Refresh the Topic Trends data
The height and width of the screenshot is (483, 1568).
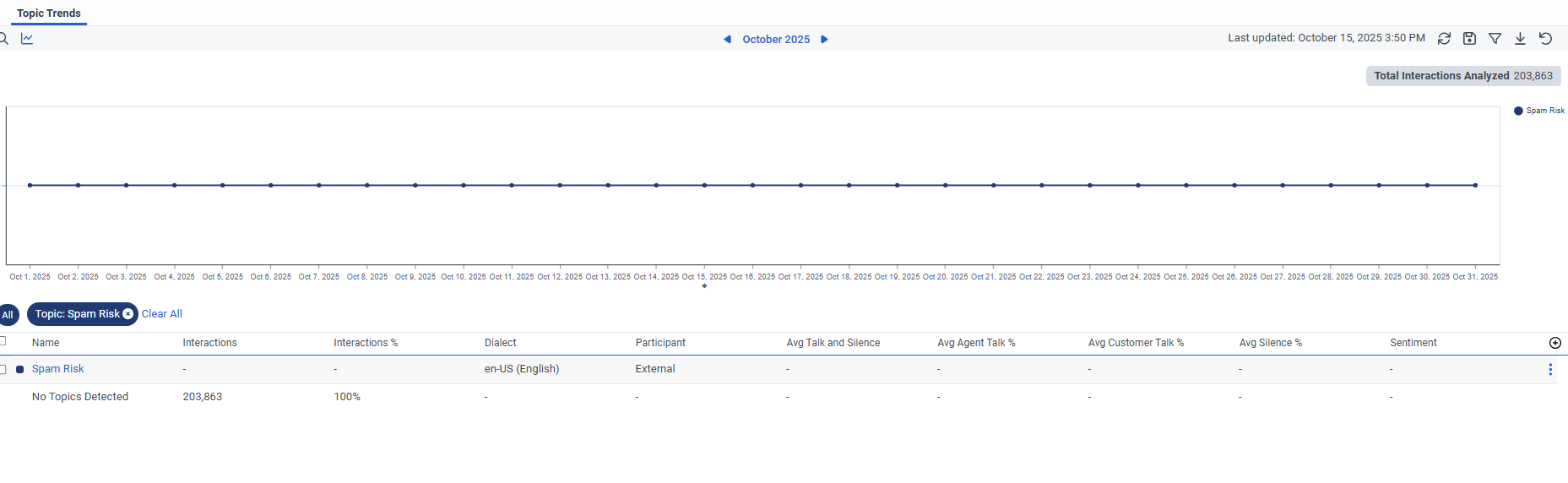(x=1444, y=39)
